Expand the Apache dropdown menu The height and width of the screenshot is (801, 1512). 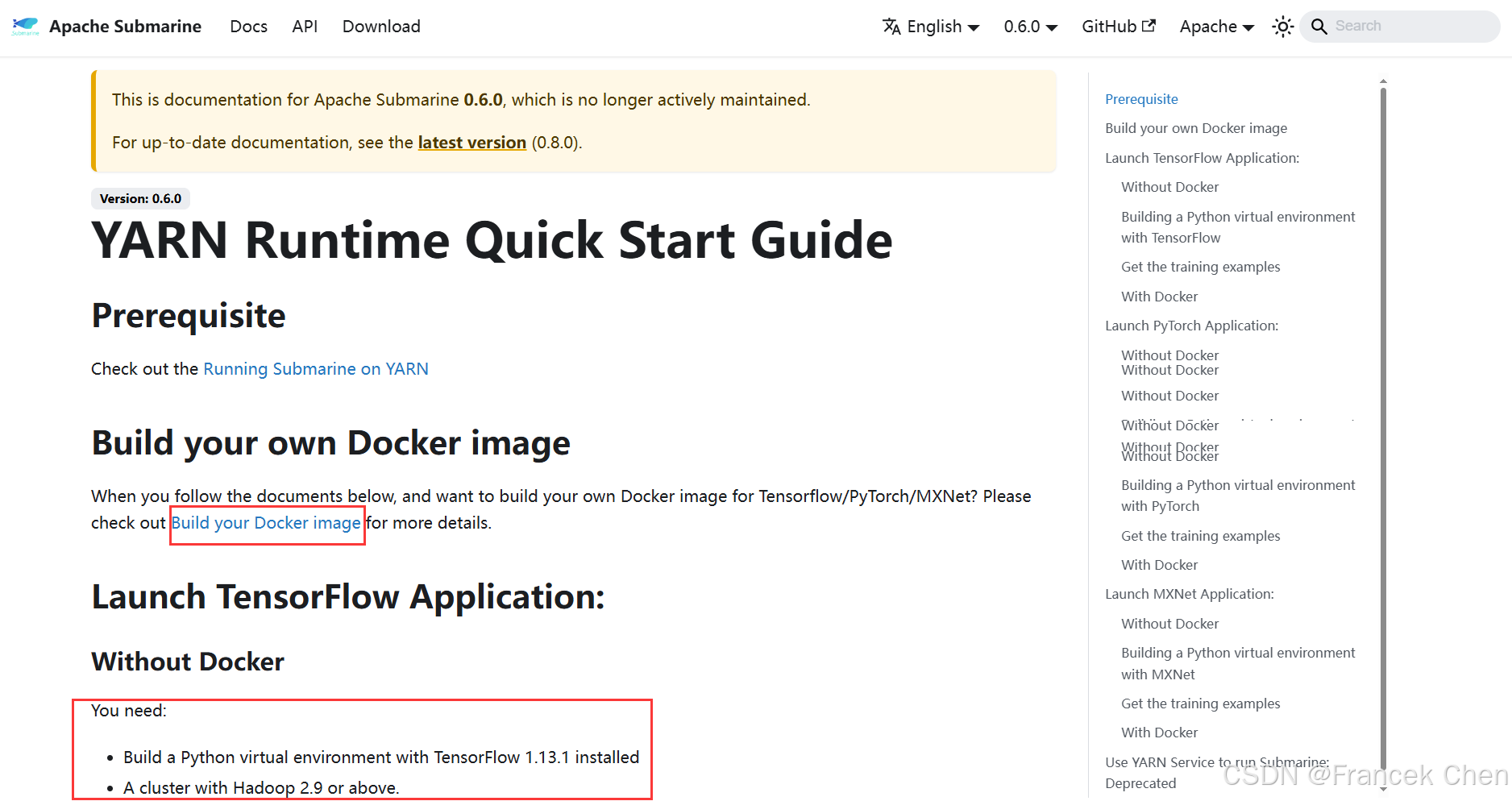[x=1216, y=27]
